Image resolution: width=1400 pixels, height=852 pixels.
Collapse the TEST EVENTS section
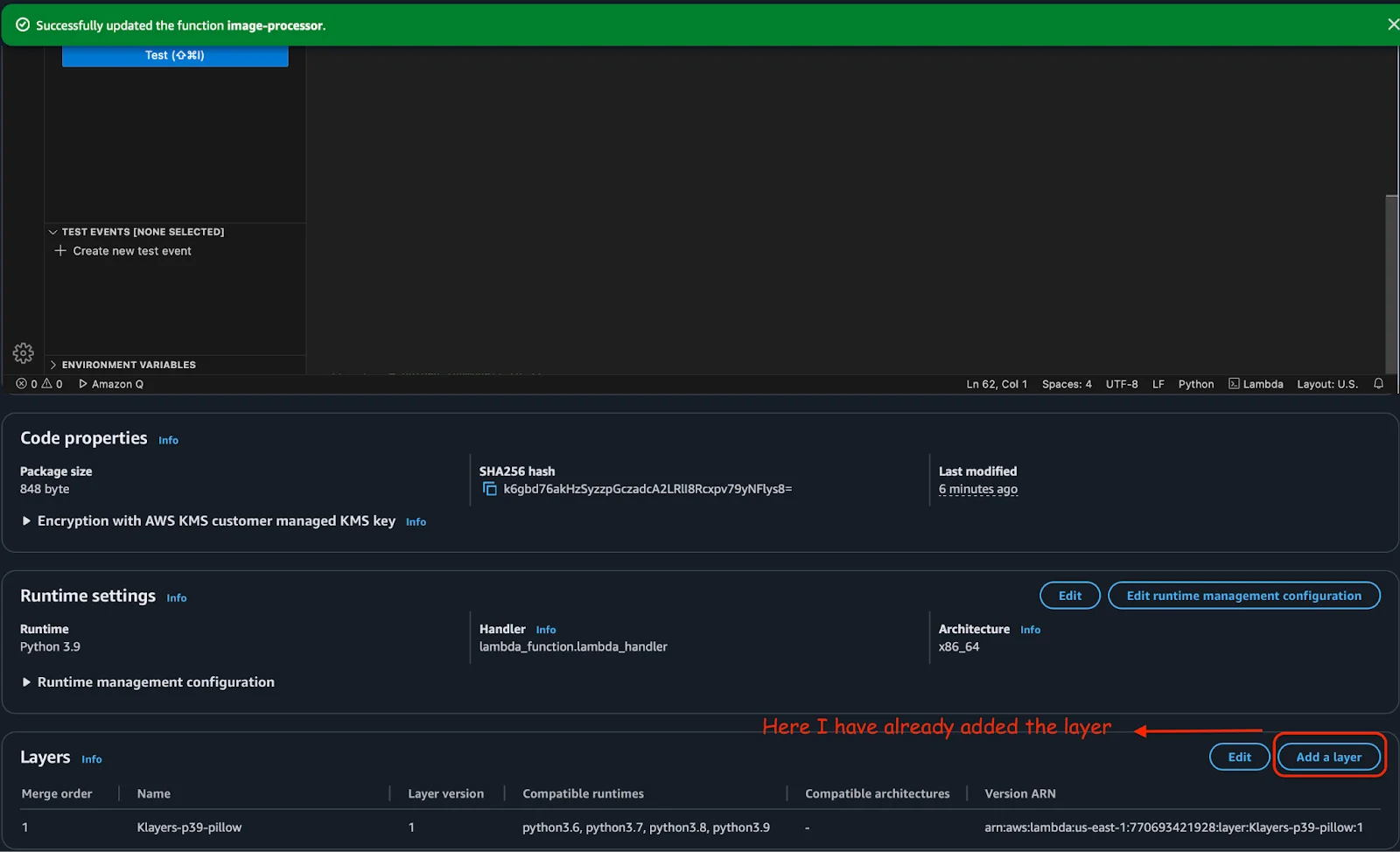(x=52, y=232)
